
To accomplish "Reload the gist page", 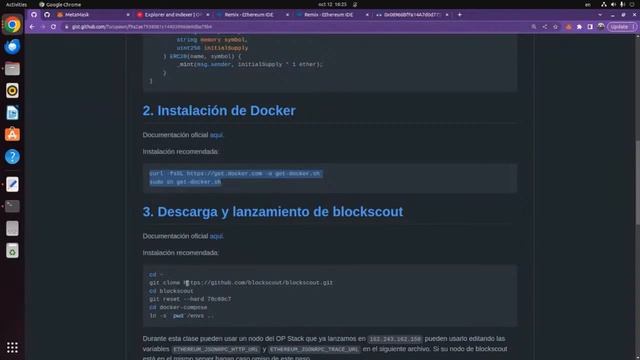I will [53, 27].
